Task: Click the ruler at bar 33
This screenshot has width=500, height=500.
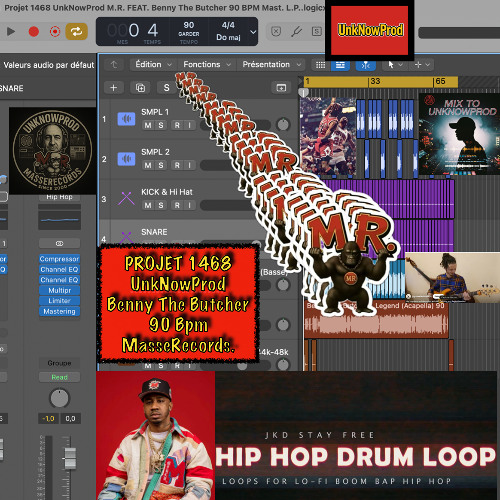Action: tap(375, 81)
